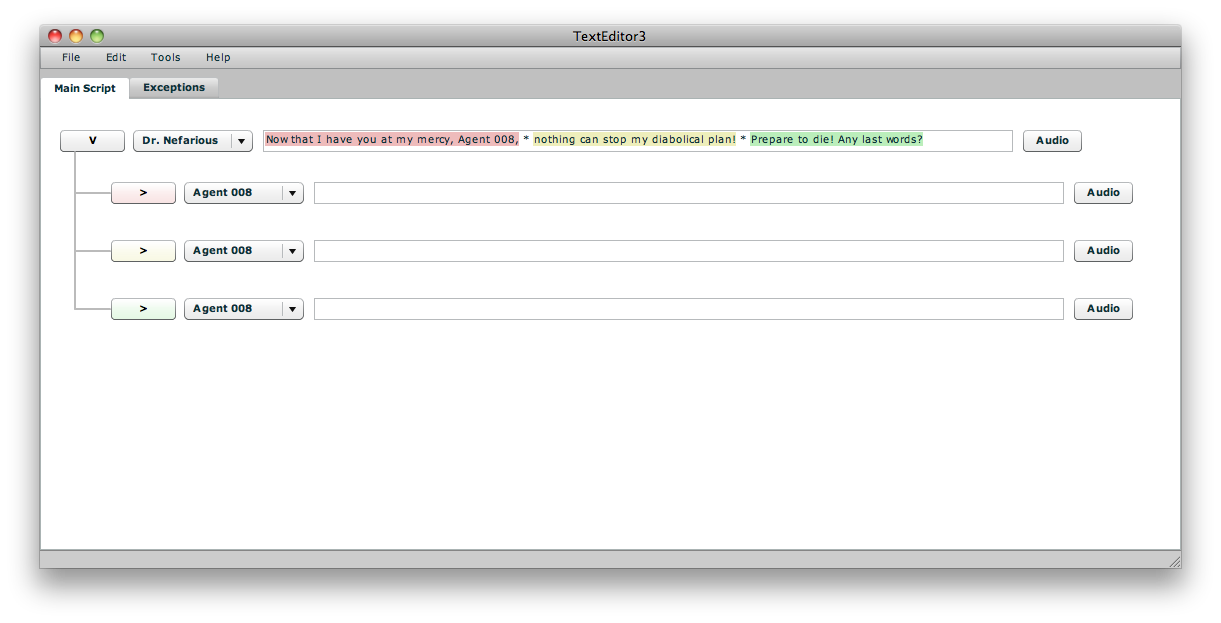Screen dimensions: 1221x623
Task: Open the Edit menu
Action: click(116, 58)
